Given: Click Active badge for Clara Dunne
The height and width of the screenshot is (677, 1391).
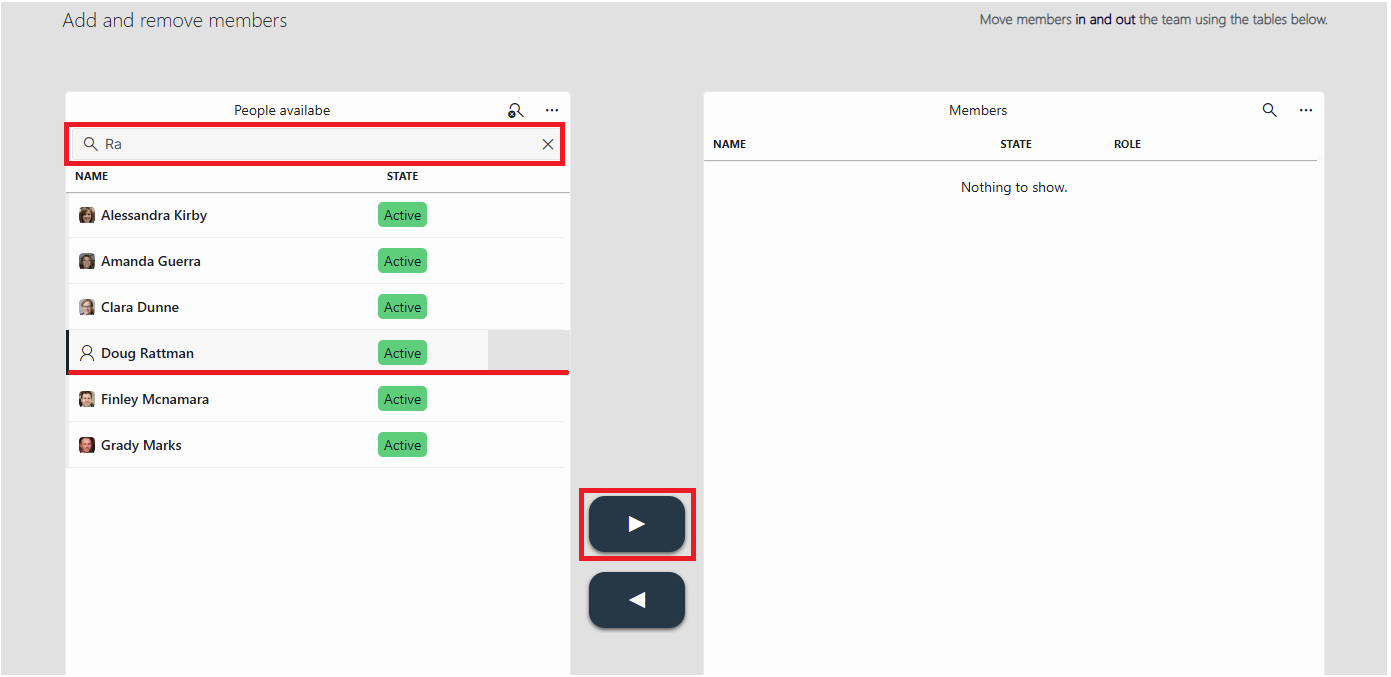Looking at the screenshot, I should pyautogui.click(x=402, y=307).
